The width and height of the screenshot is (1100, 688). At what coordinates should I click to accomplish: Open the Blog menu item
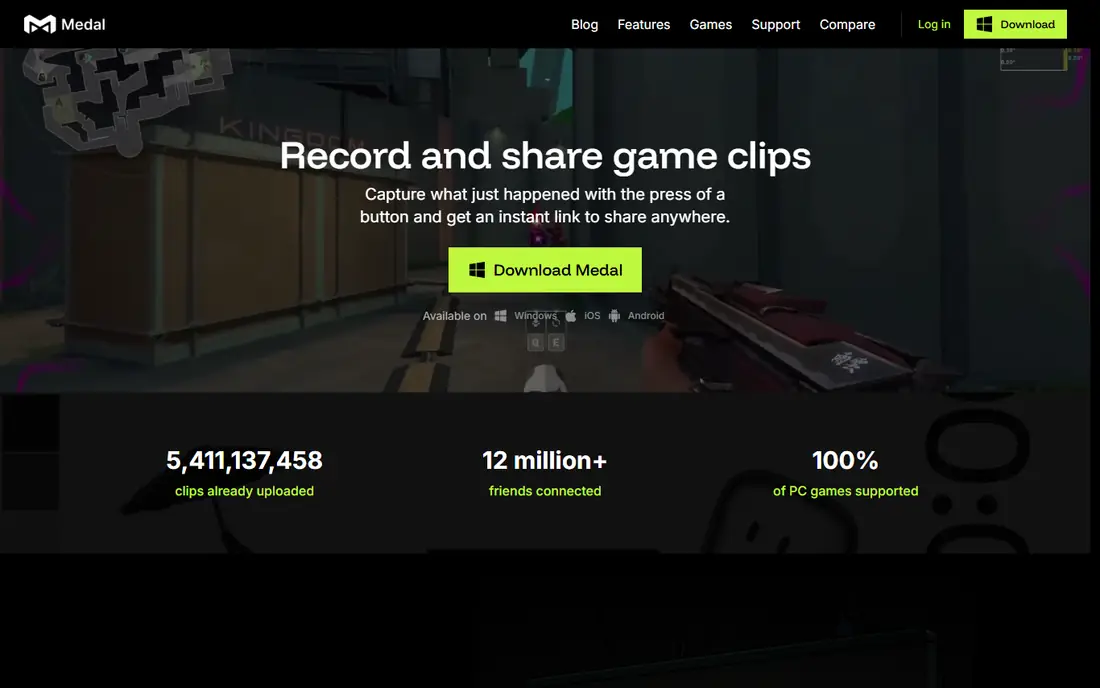584,25
